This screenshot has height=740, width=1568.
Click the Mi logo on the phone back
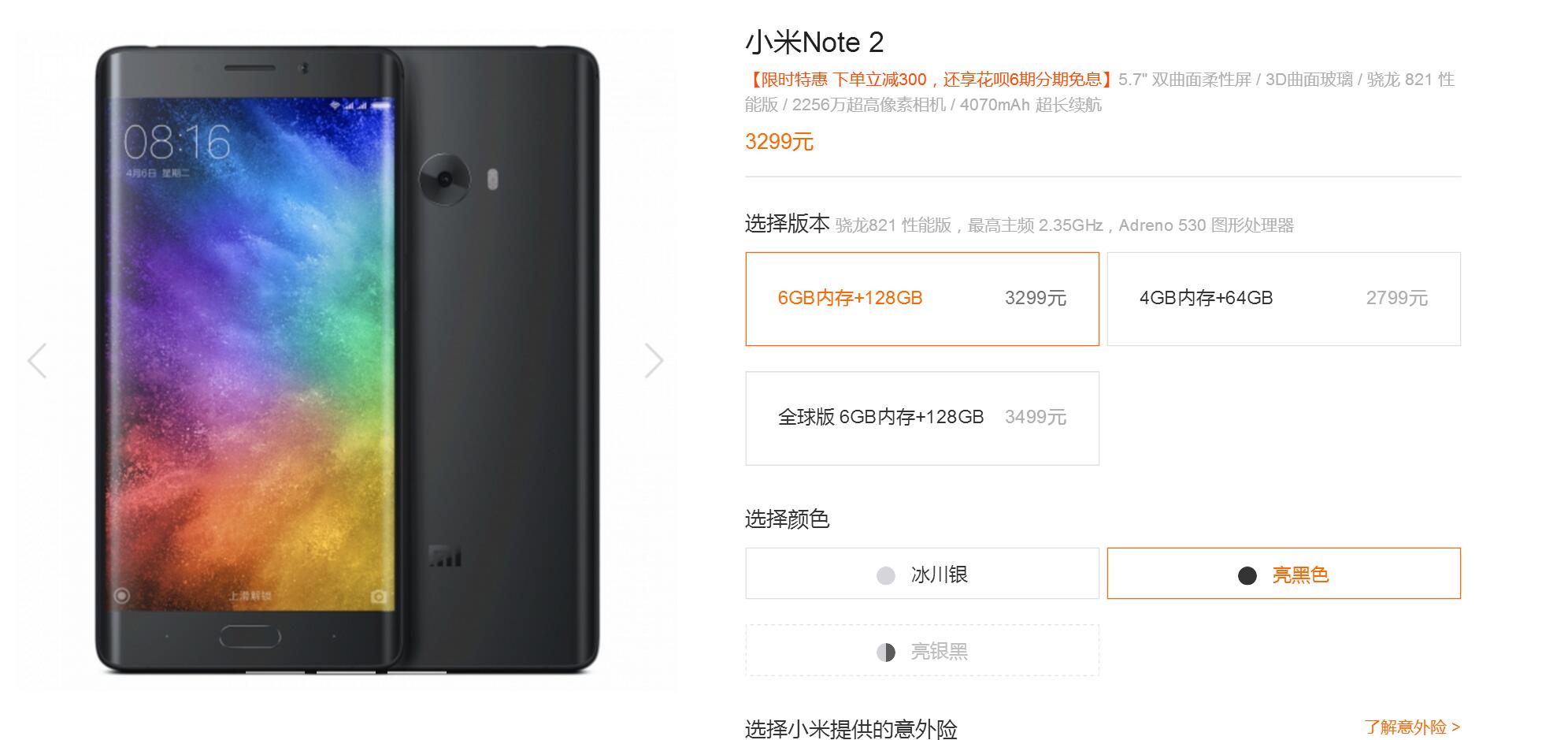pyautogui.click(x=445, y=556)
